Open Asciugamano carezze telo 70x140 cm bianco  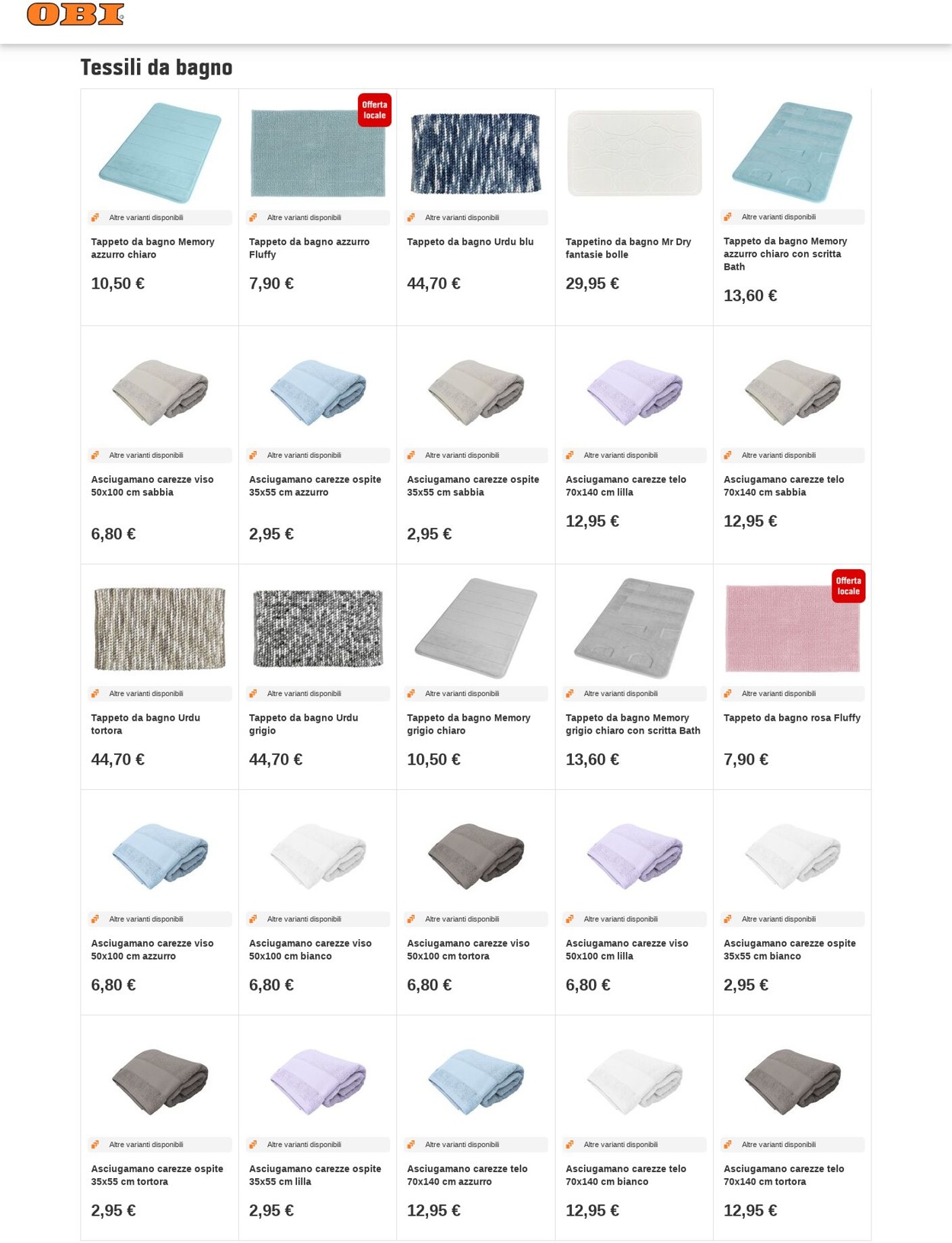click(x=626, y=1175)
